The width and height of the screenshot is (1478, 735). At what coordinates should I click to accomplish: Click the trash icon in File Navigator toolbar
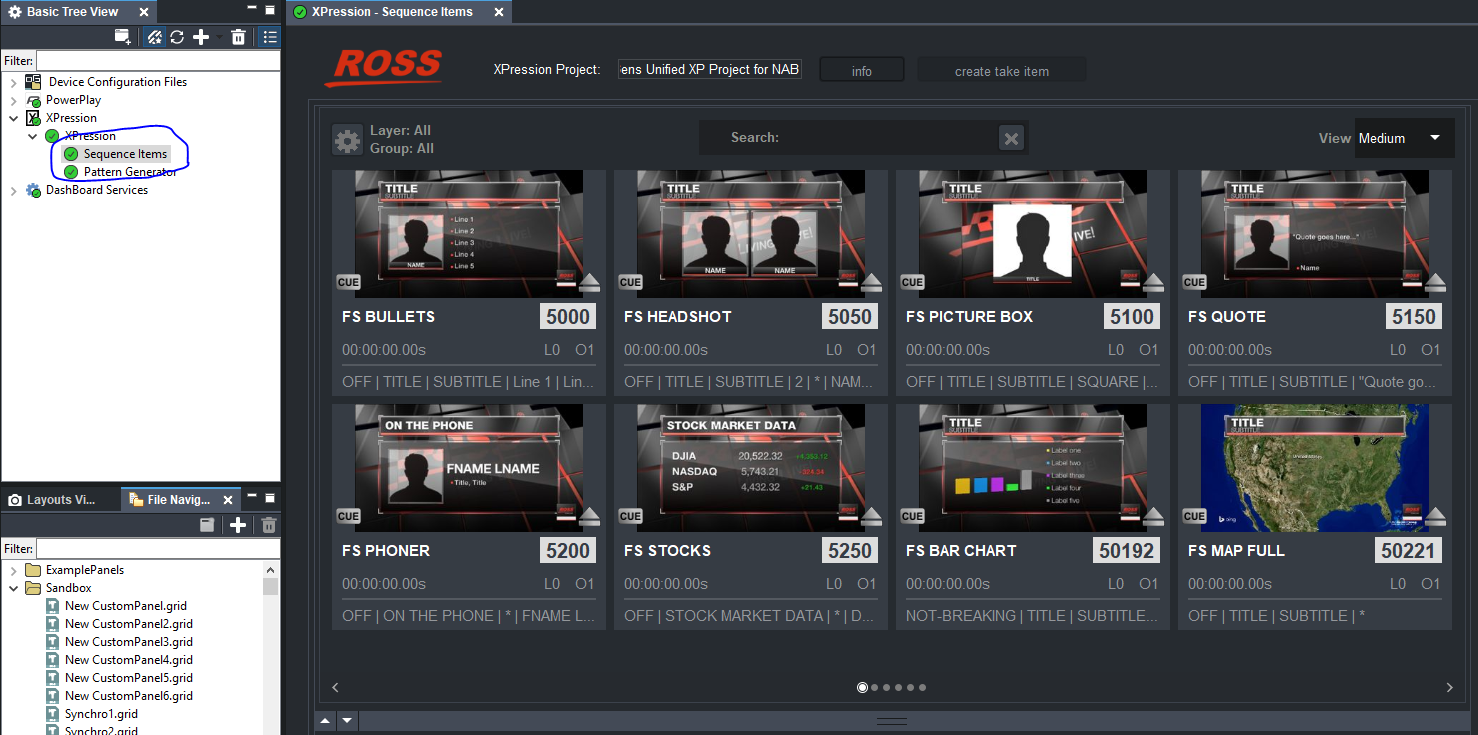(268, 525)
